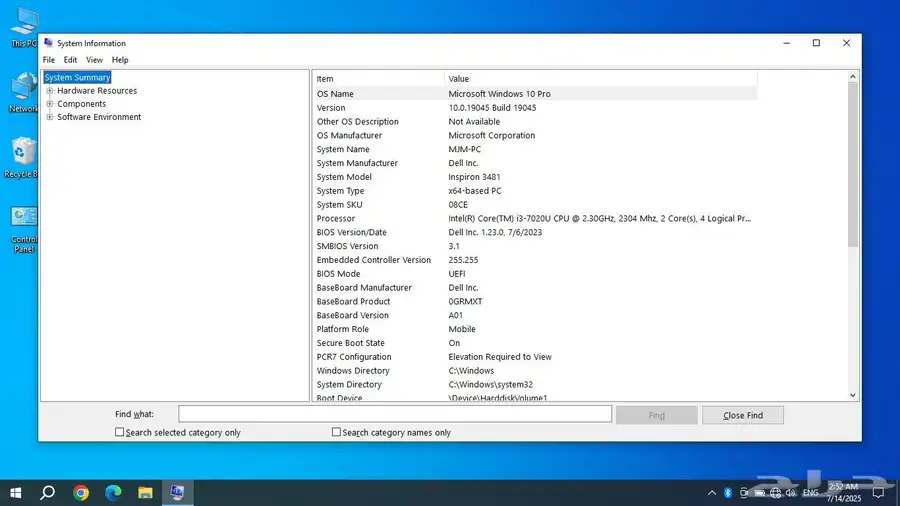Select the Secure Boot State row
This screenshot has height=506, width=900.
click(x=535, y=343)
